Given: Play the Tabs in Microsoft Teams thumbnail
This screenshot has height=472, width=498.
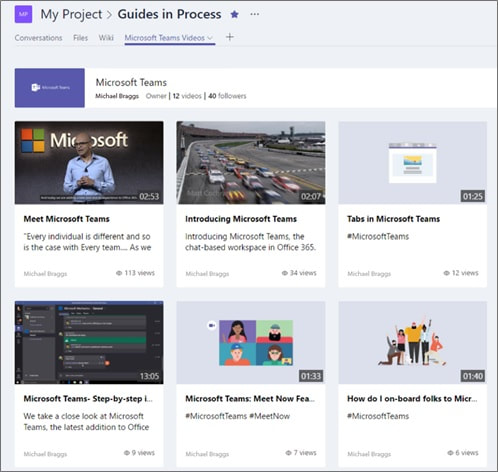Looking at the screenshot, I should click(413, 163).
